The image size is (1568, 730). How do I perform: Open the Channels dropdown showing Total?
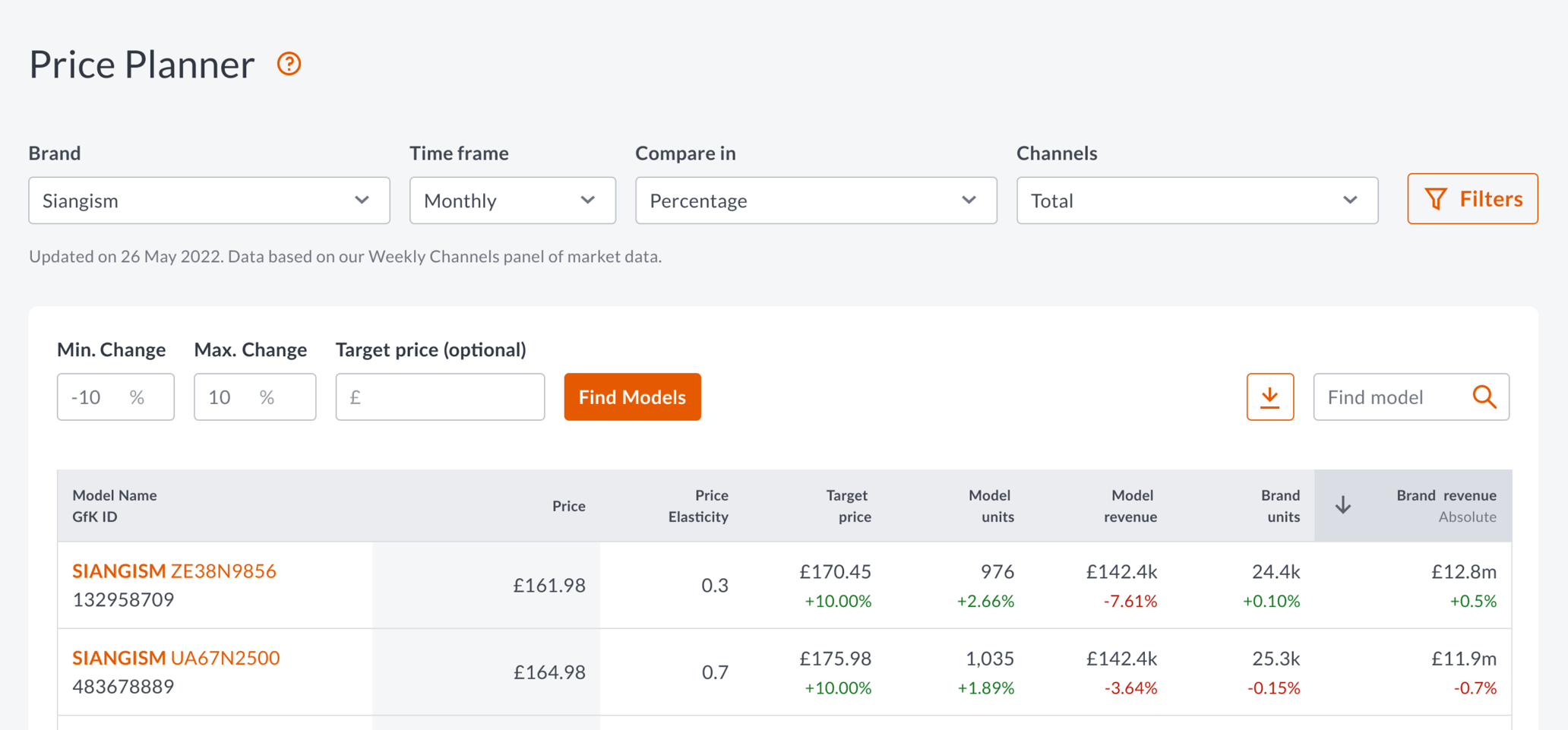tap(1197, 200)
